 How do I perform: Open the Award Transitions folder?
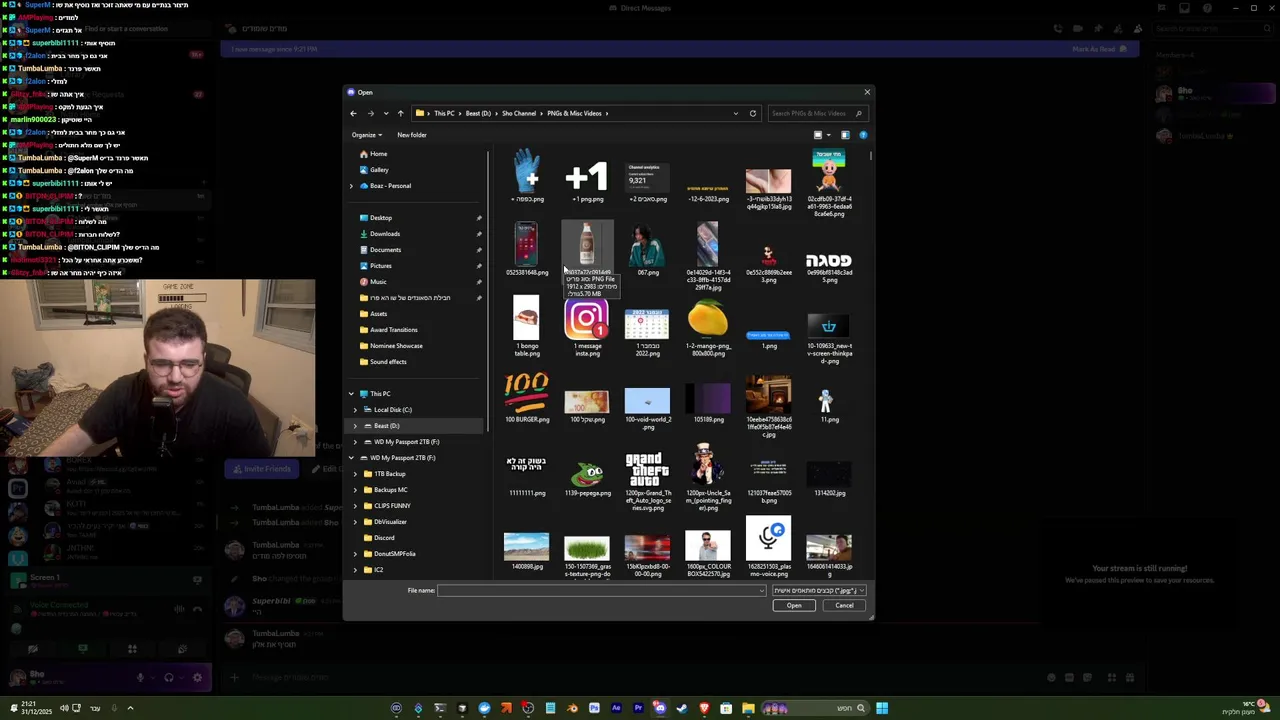click(x=393, y=330)
